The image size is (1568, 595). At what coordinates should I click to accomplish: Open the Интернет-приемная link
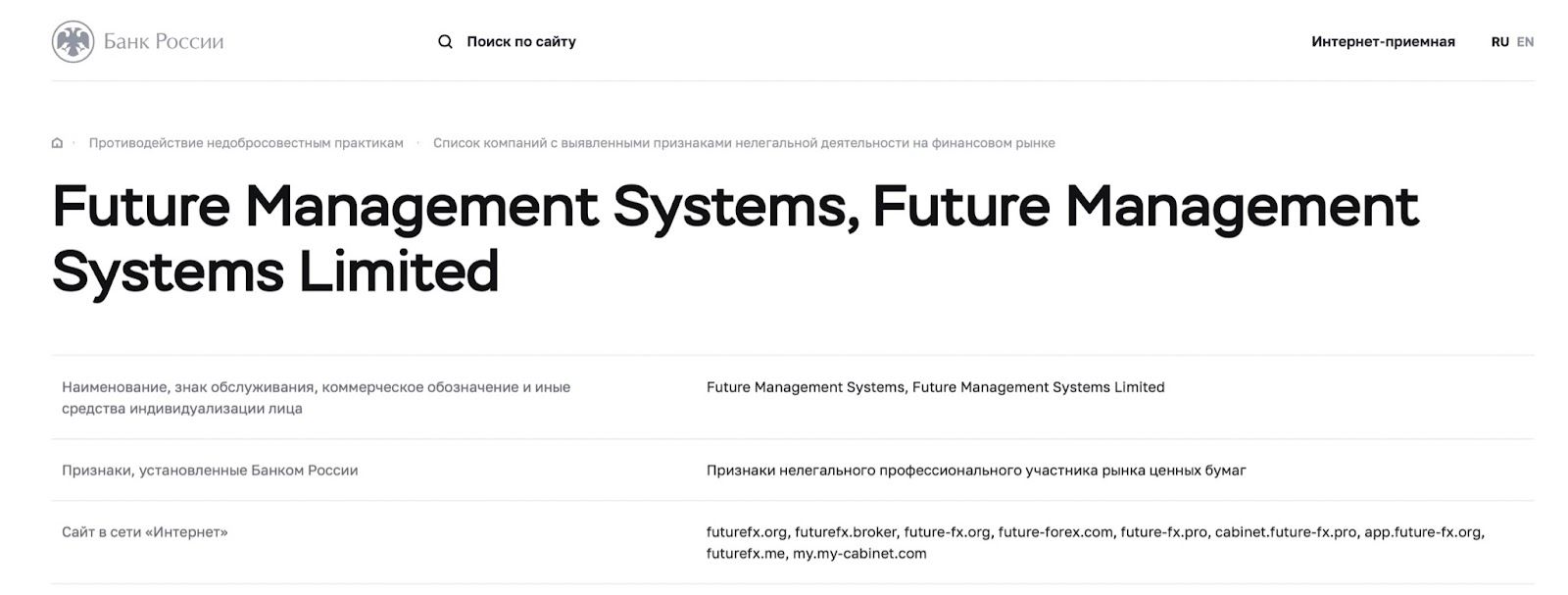1383,41
